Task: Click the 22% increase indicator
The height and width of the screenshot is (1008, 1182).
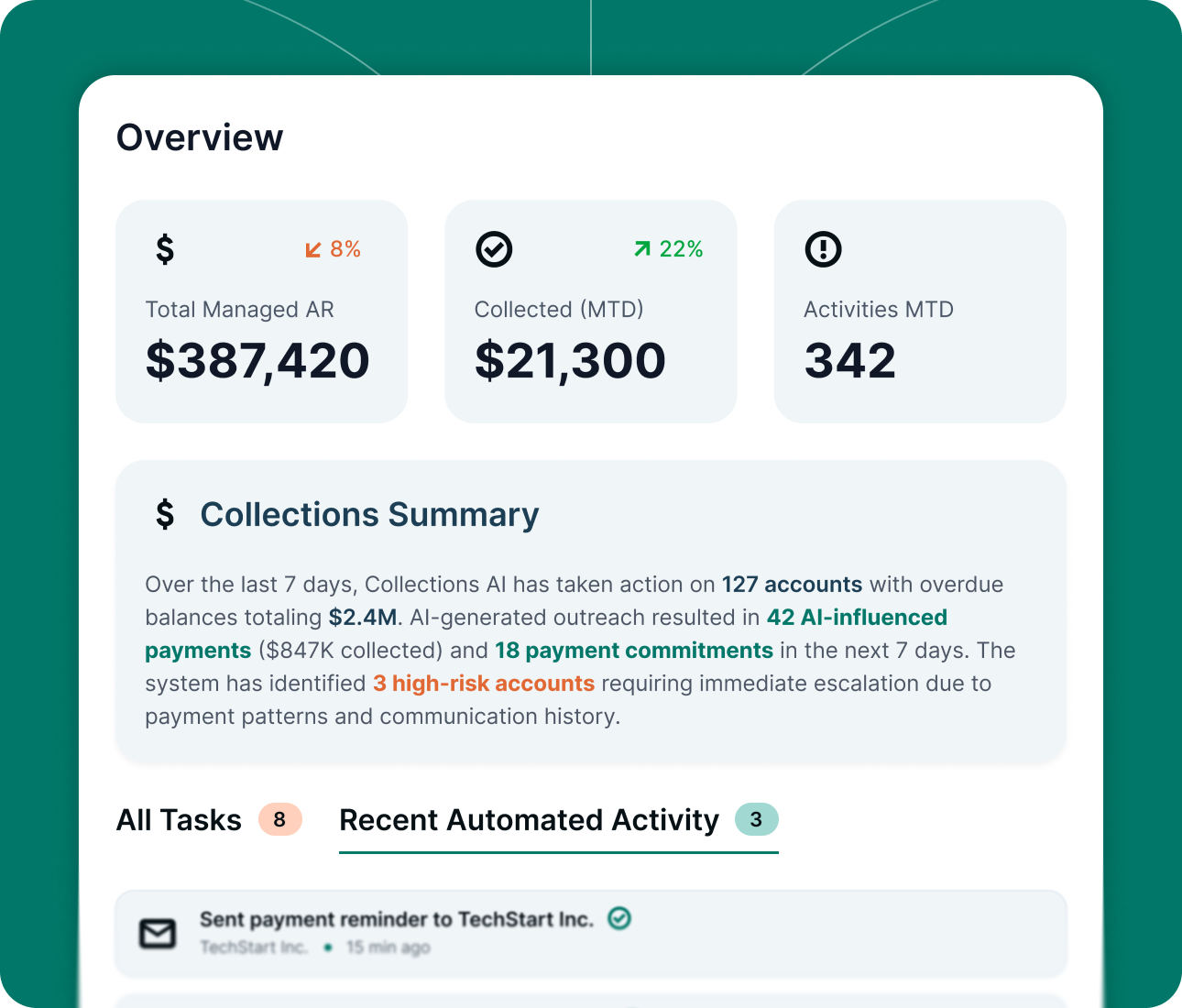Action: (x=669, y=249)
